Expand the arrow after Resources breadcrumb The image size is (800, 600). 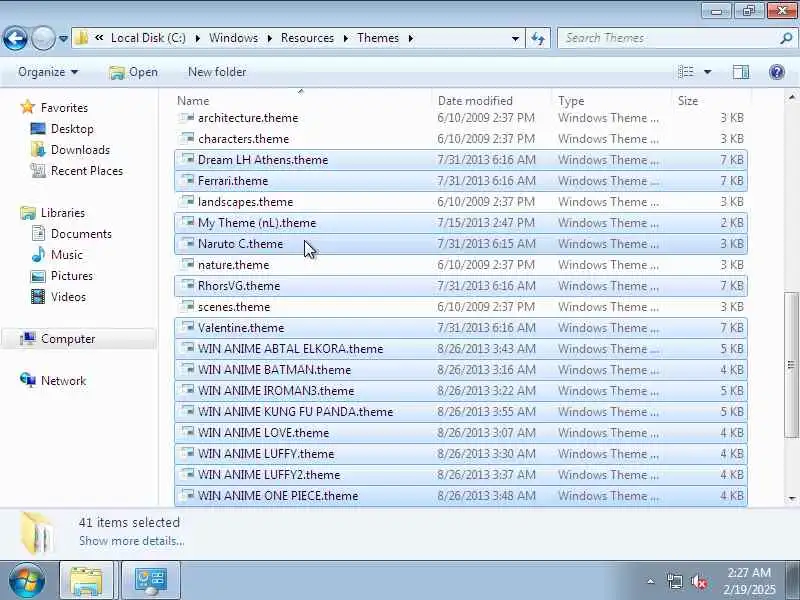[345, 38]
